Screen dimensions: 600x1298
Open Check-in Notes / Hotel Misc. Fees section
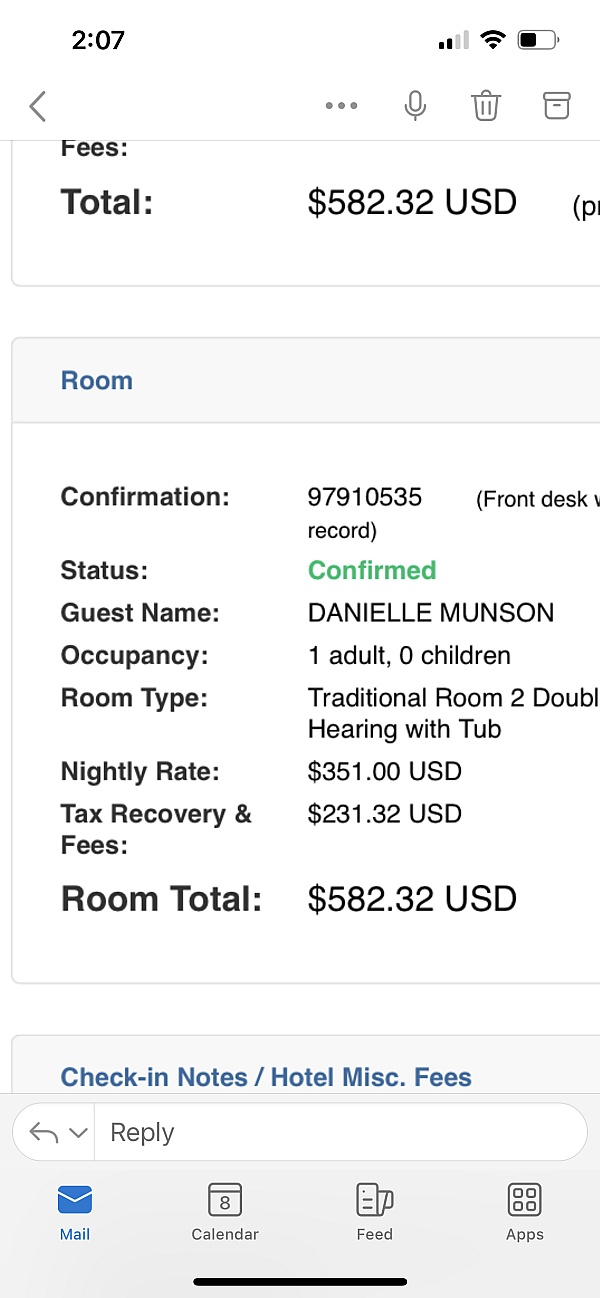click(x=266, y=1077)
